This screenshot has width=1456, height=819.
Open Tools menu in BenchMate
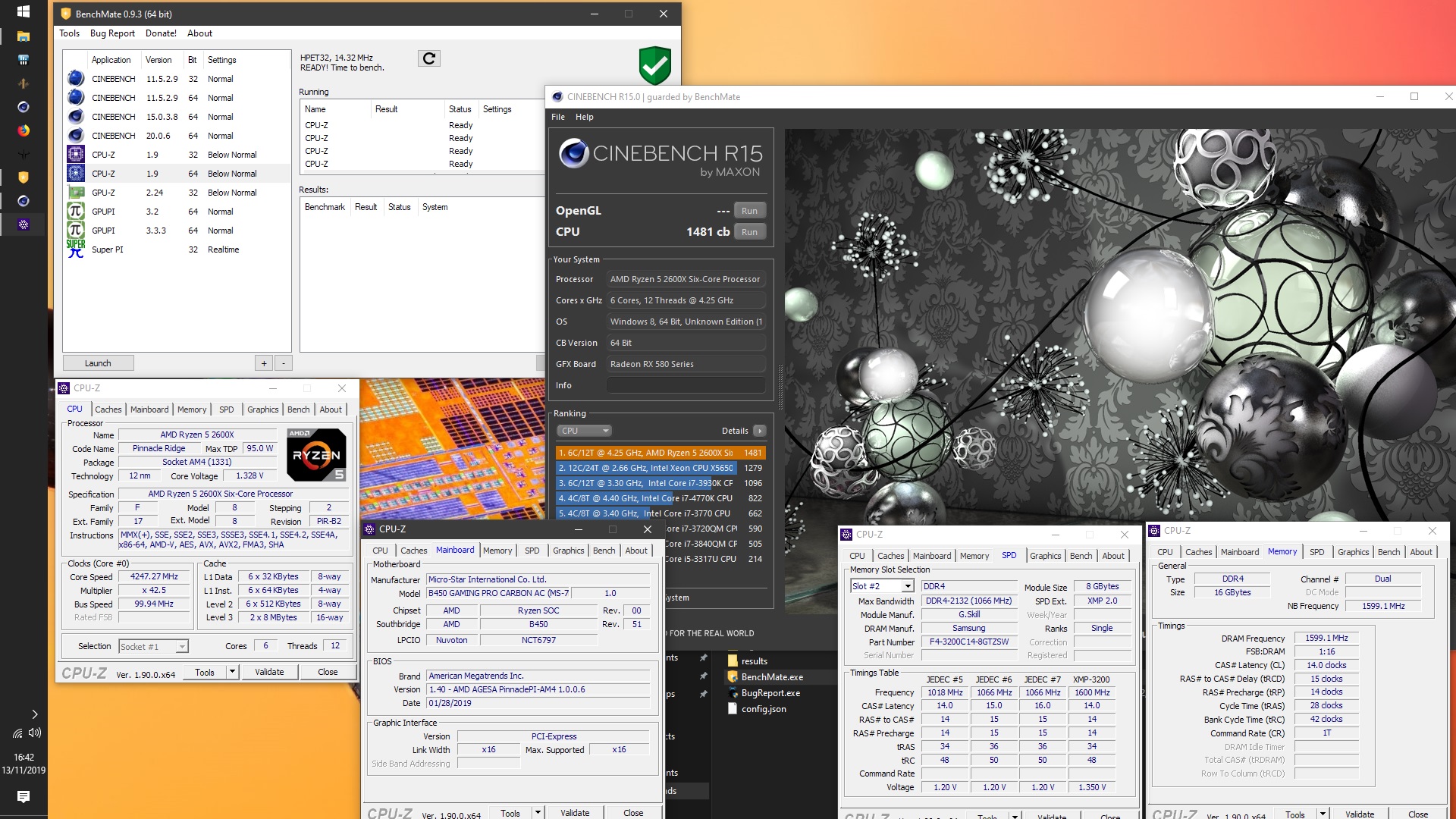pos(69,33)
